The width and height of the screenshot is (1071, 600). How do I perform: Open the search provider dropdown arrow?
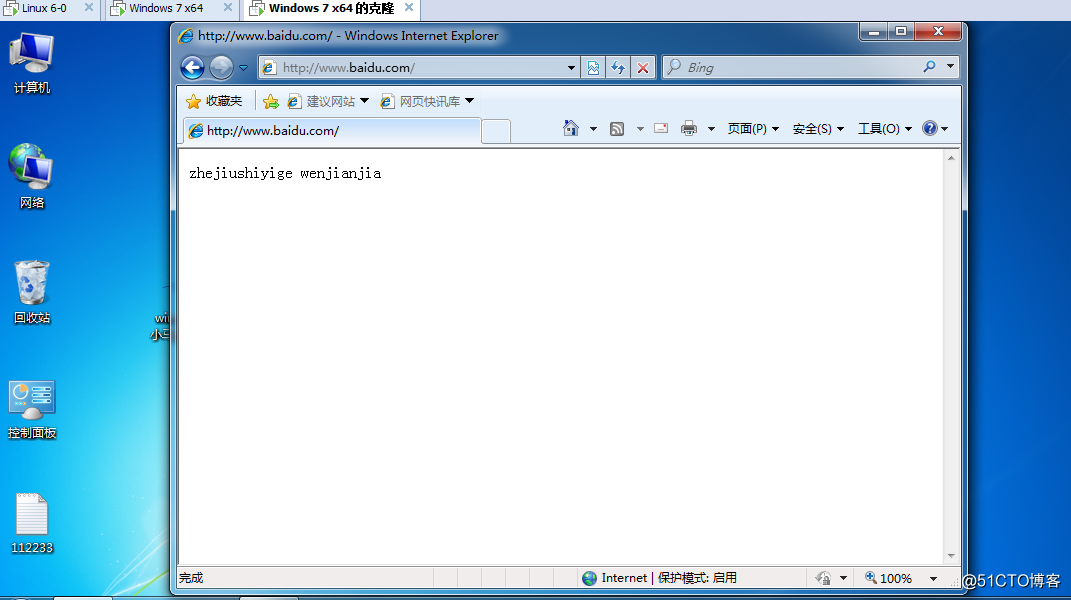pos(950,67)
